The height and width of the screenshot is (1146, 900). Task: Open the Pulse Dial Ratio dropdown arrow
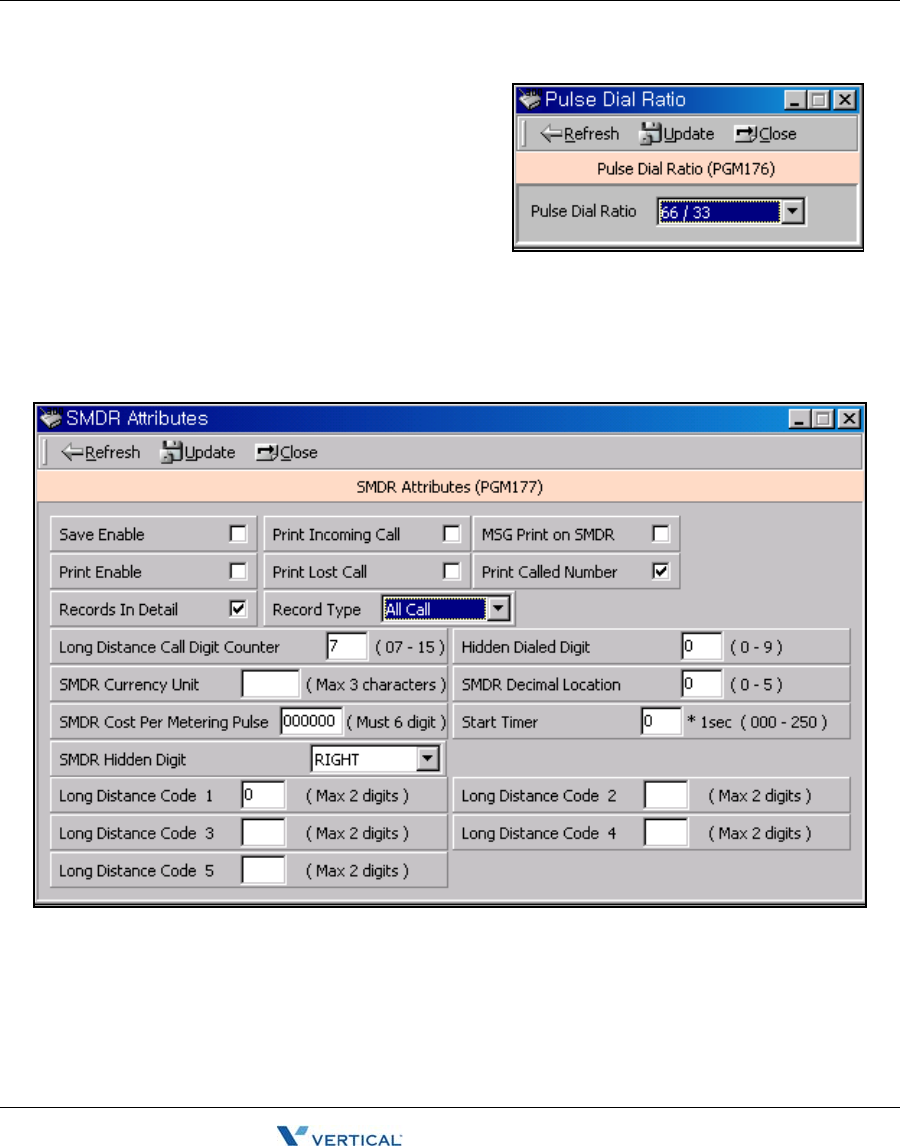(793, 212)
